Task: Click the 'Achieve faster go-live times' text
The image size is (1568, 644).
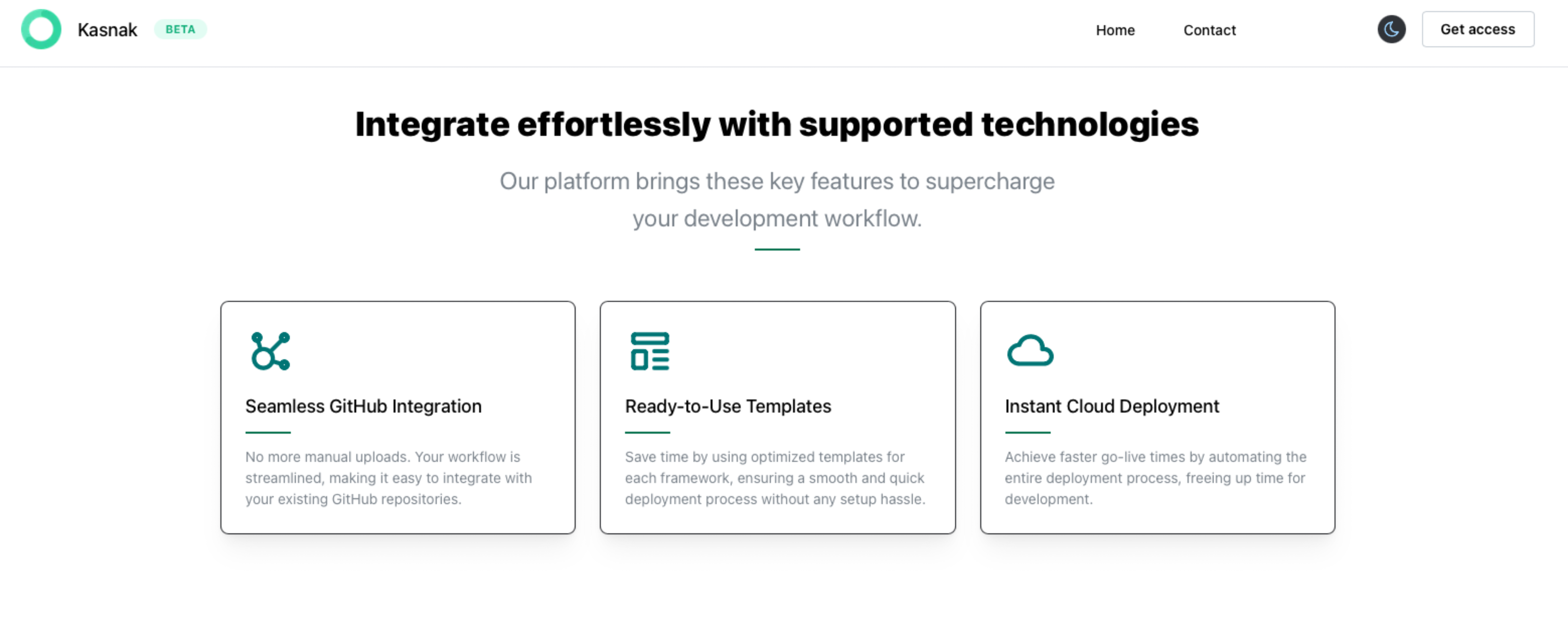Action: click(x=1156, y=478)
